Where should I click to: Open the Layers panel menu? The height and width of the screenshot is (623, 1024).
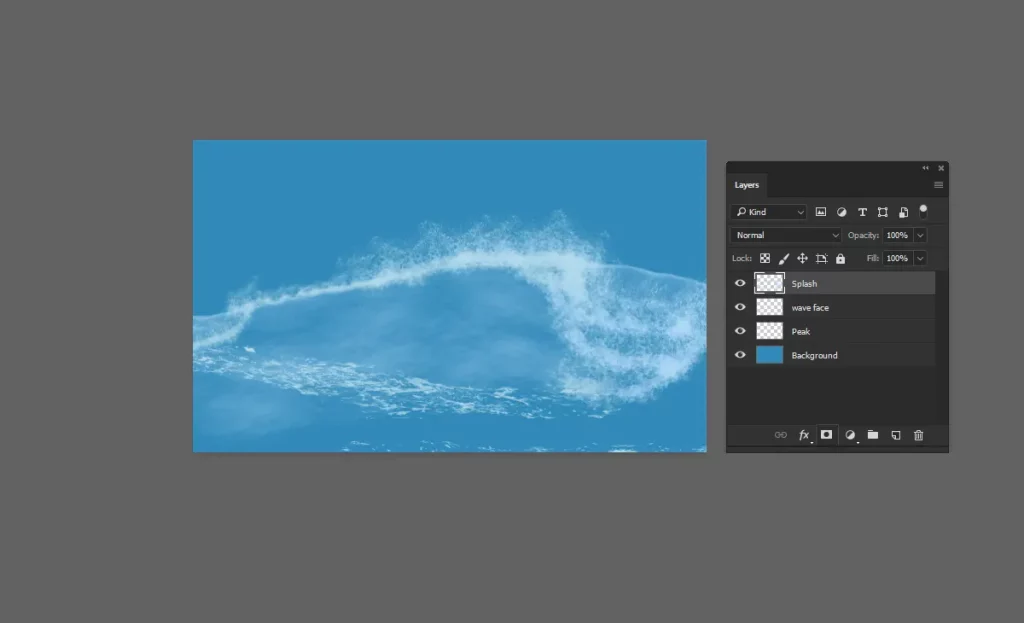[x=938, y=185]
